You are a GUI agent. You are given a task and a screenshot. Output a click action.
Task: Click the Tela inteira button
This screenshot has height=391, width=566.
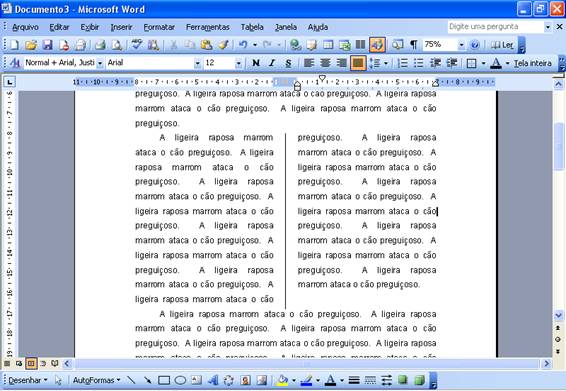point(533,63)
